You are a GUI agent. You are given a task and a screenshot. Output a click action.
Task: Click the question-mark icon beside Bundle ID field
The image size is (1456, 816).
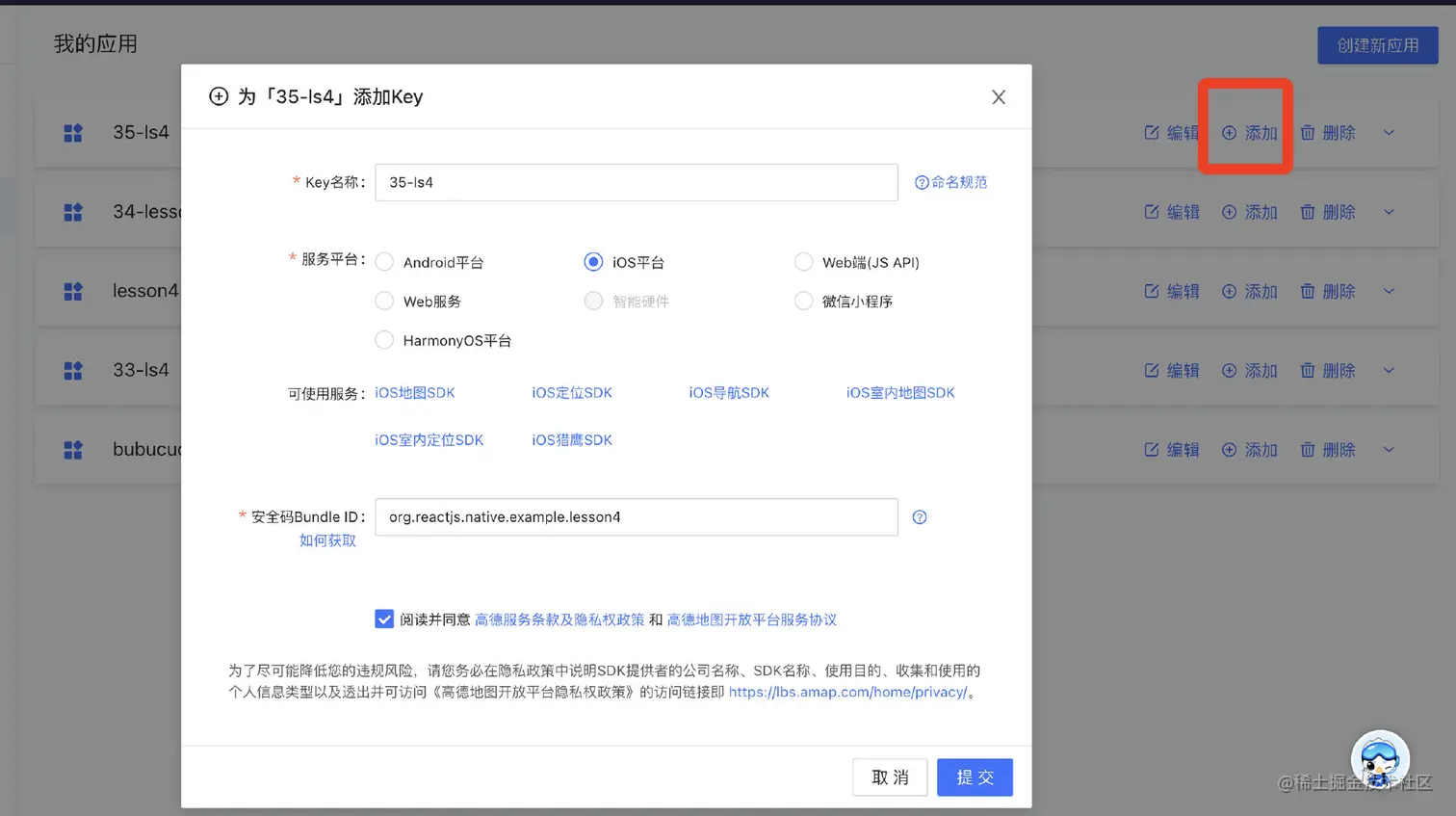(920, 517)
